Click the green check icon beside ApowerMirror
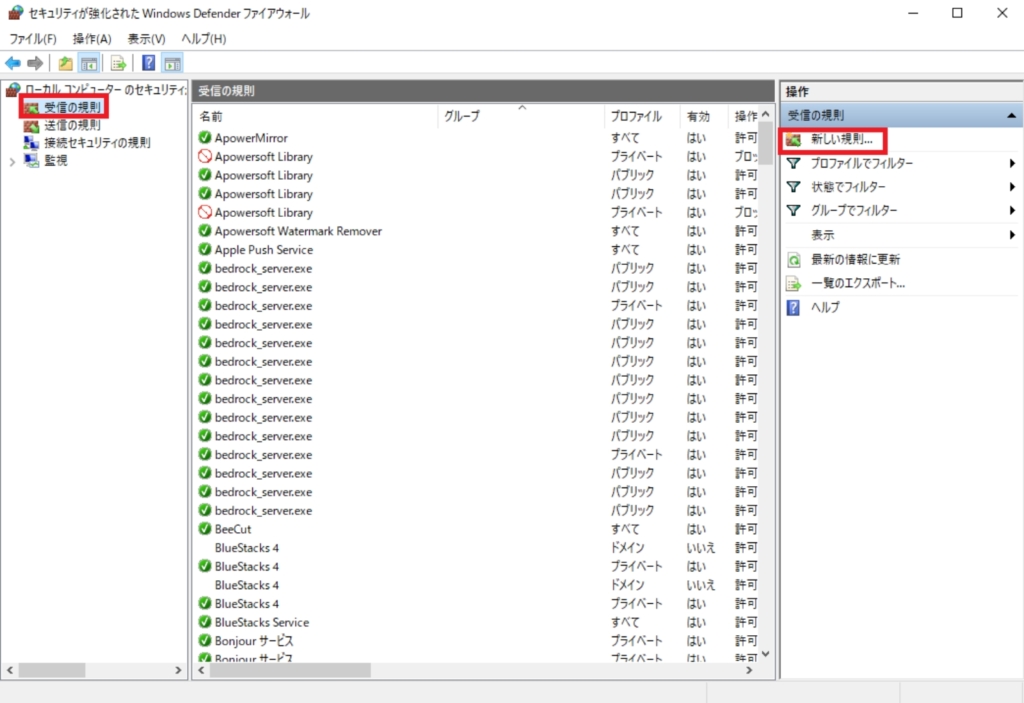Viewport: 1024px width, 703px height. tap(204, 137)
